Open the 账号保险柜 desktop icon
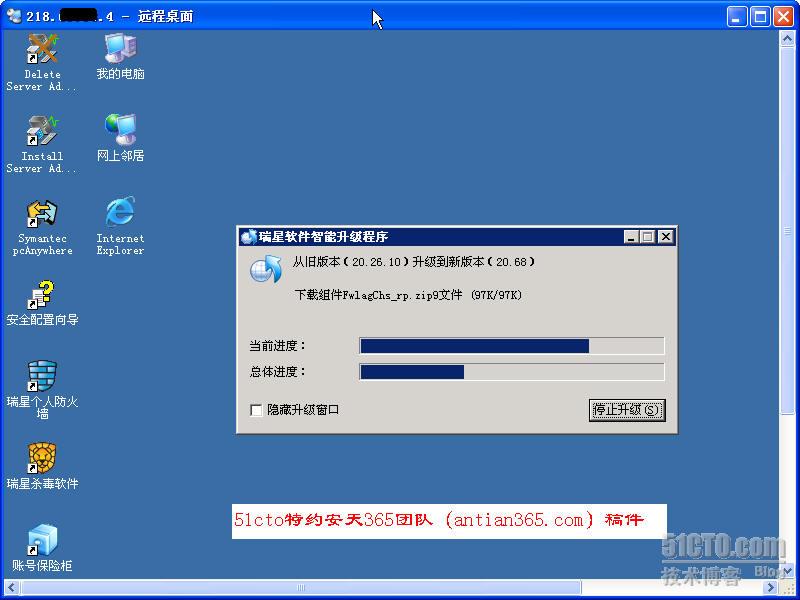This screenshot has height=600, width=800. point(42,548)
